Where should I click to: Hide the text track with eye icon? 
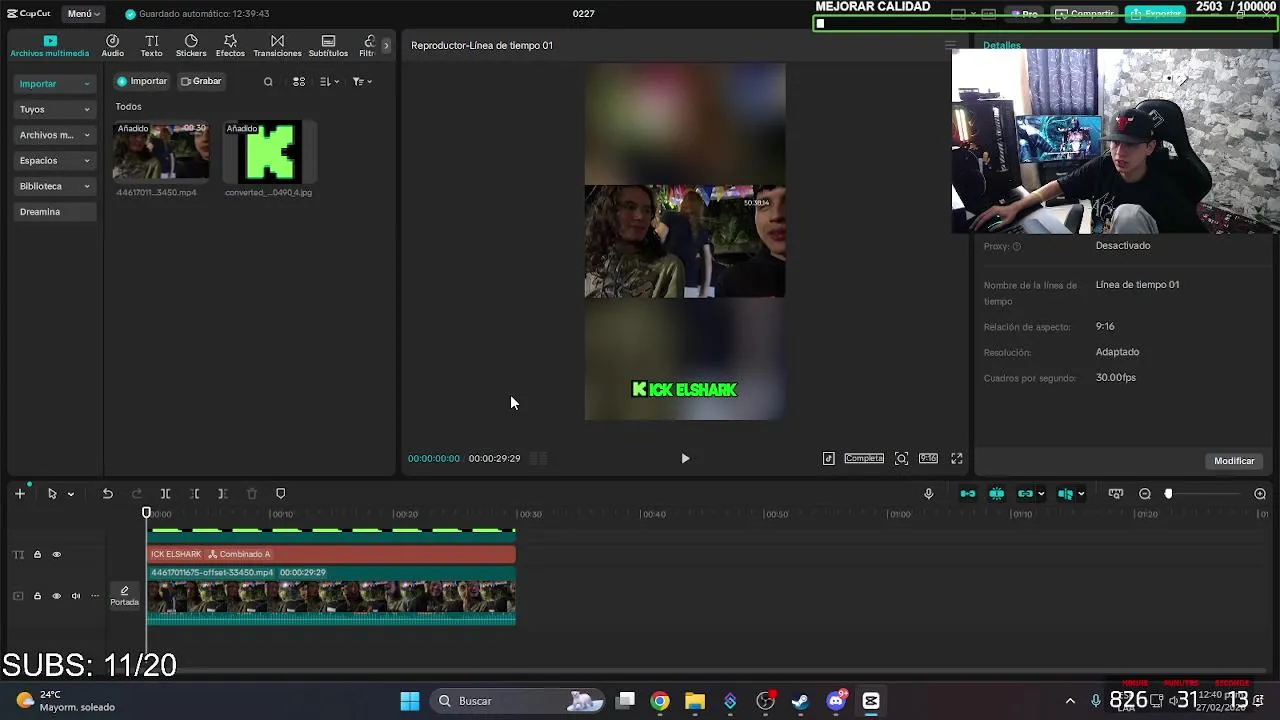[56, 555]
